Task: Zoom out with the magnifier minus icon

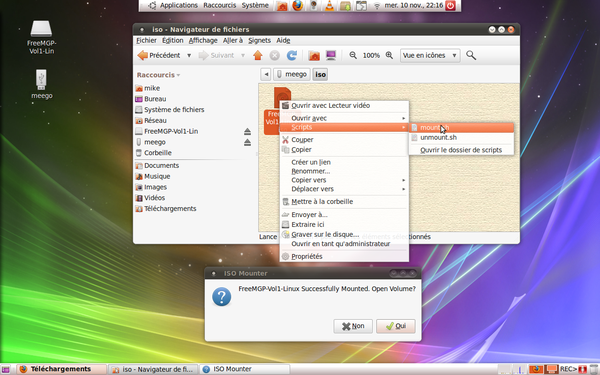Action: [353, 55]
